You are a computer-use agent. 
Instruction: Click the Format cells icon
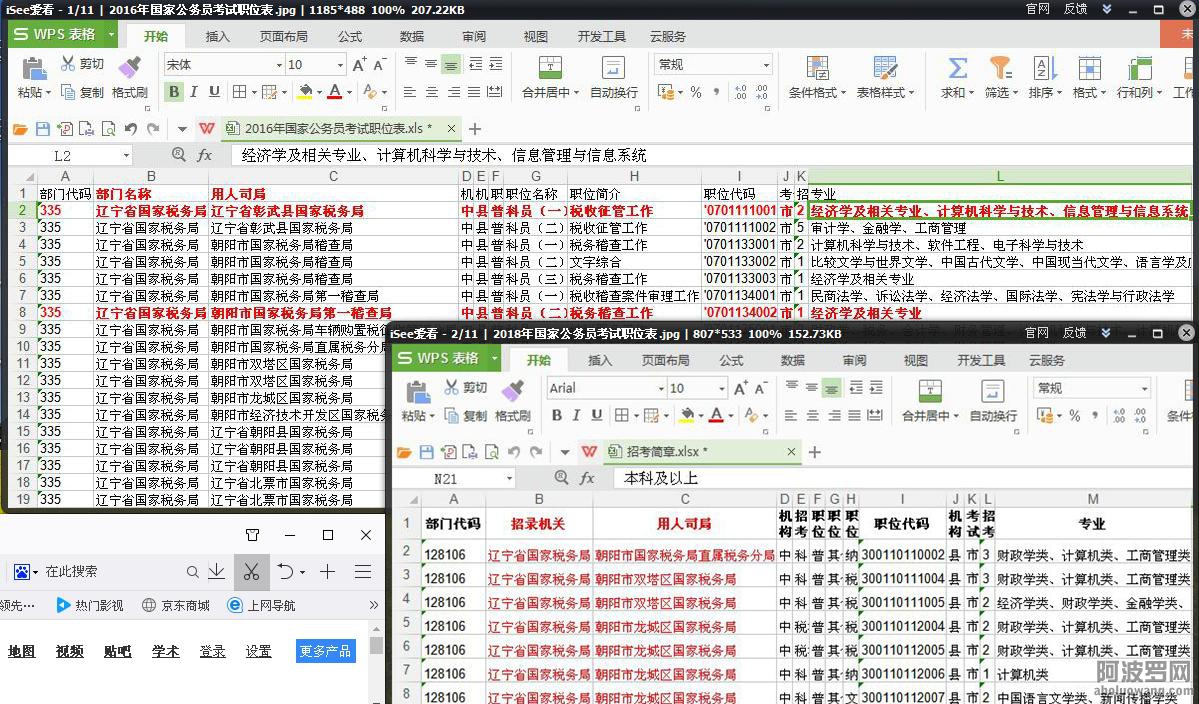point(1089,68)
